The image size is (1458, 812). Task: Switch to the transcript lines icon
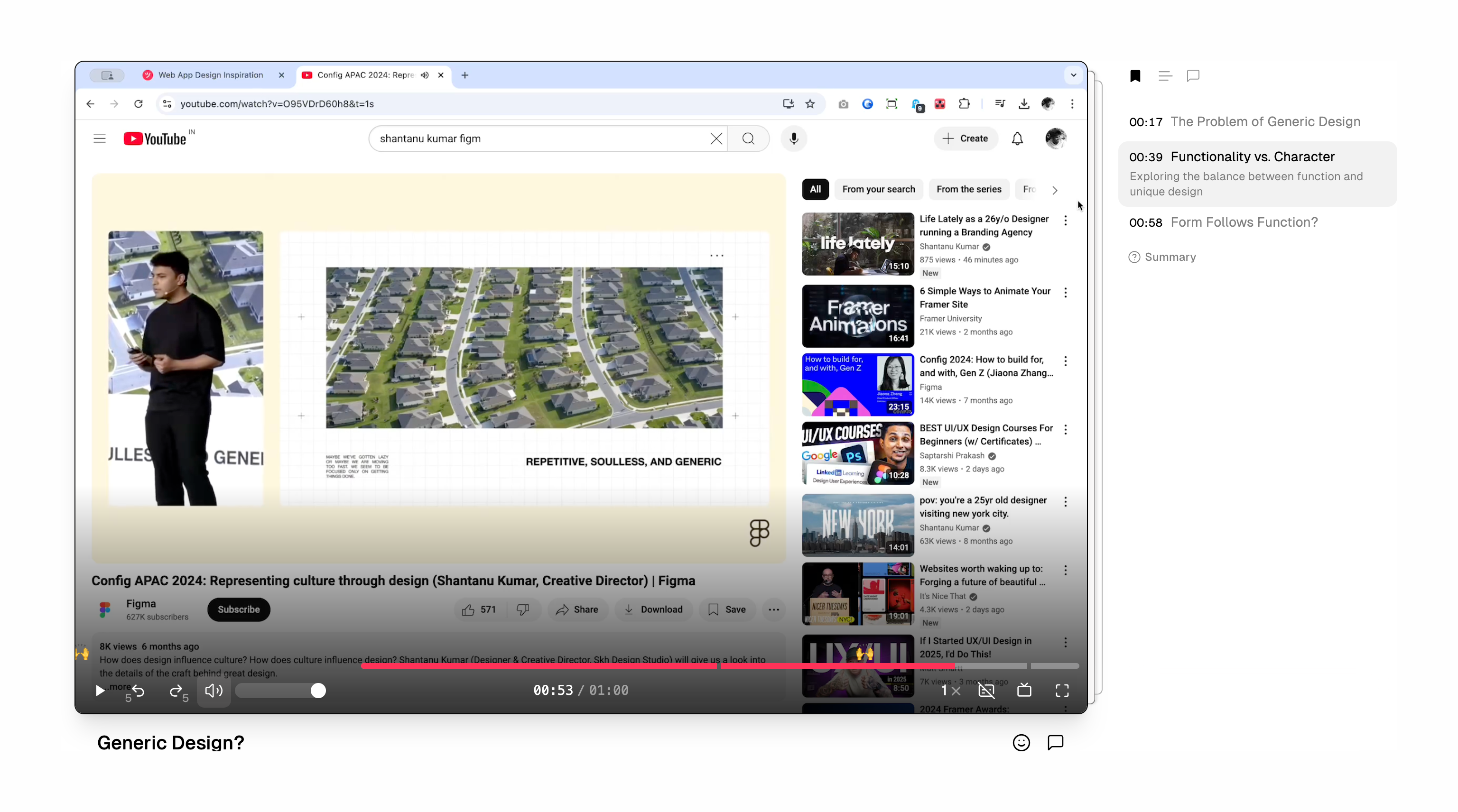coord(1165,76)
